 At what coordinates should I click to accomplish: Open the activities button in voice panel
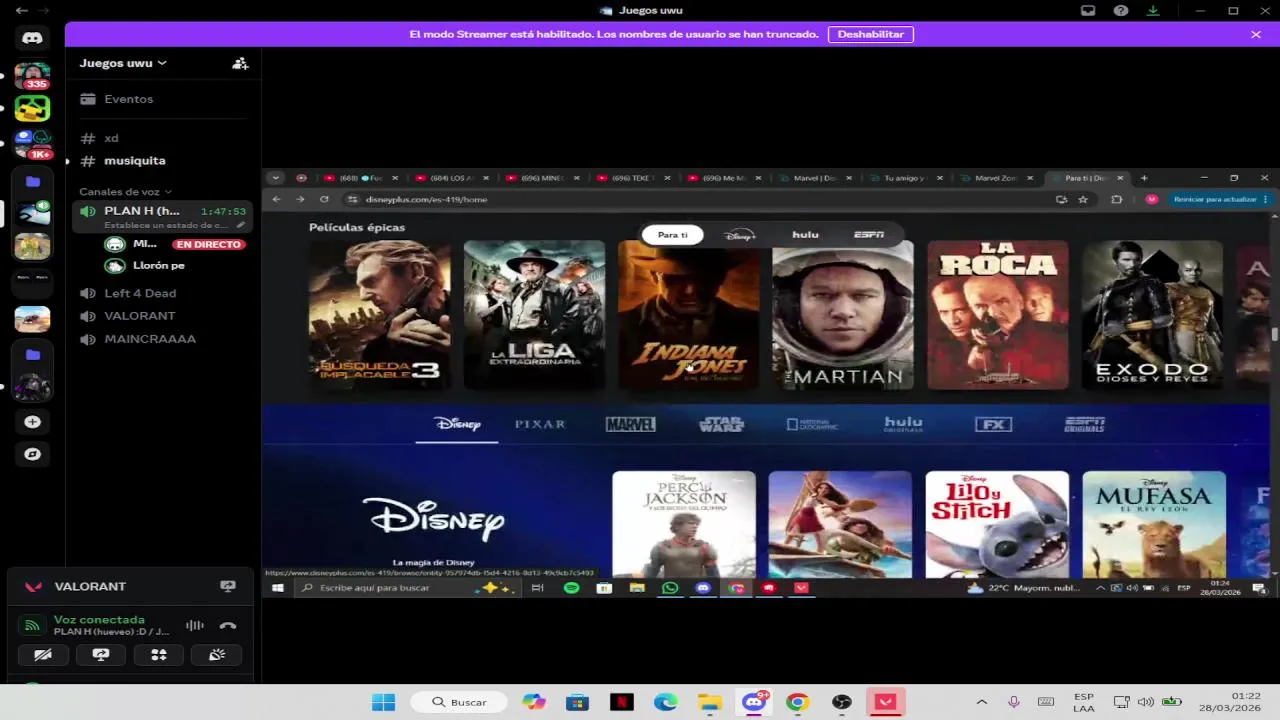point(159,655)
